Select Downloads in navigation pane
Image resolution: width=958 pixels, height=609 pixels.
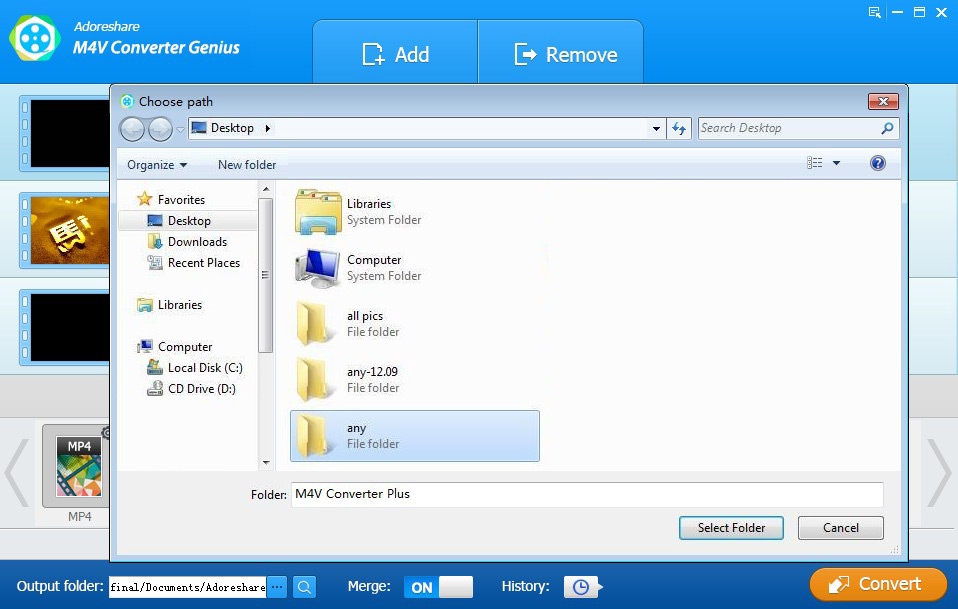coord(187,242)
